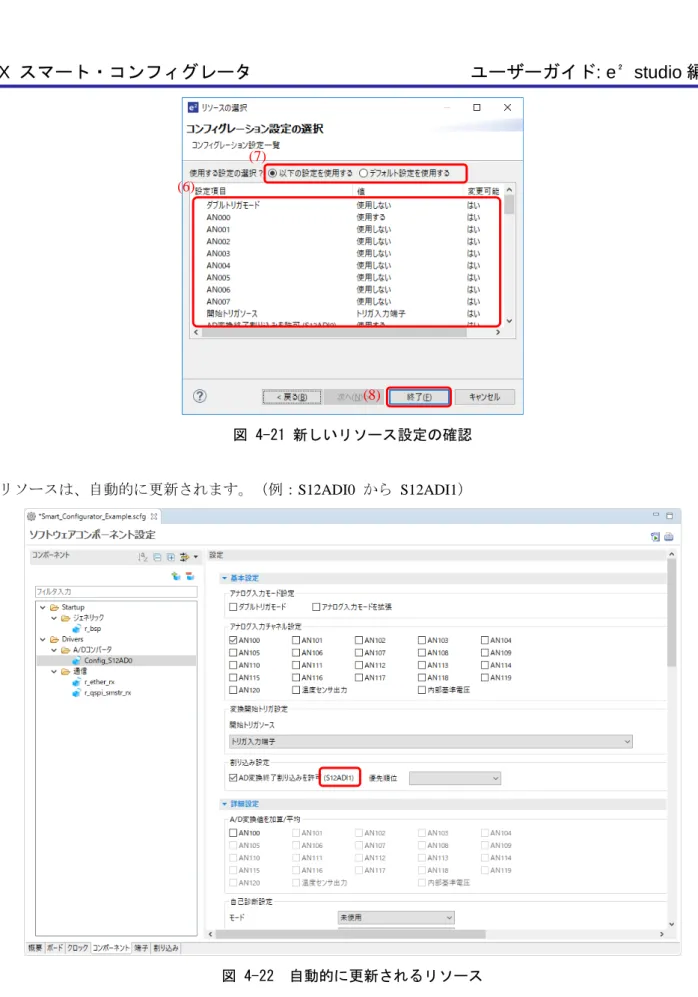Click the sort components alphabetically icon
The height and width of the screenshot is (997, 698).
coord(143,557)
